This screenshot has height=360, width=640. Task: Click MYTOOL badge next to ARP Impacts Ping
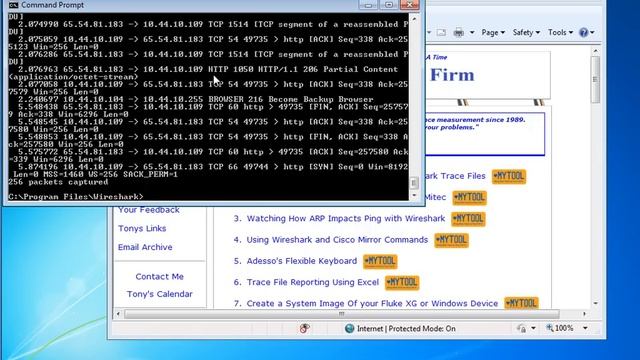pos(468,219)
